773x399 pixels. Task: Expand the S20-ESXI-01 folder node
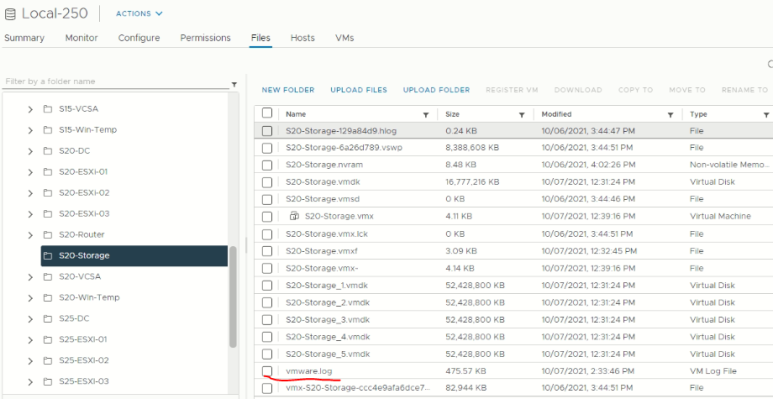[x=31, y=173]
